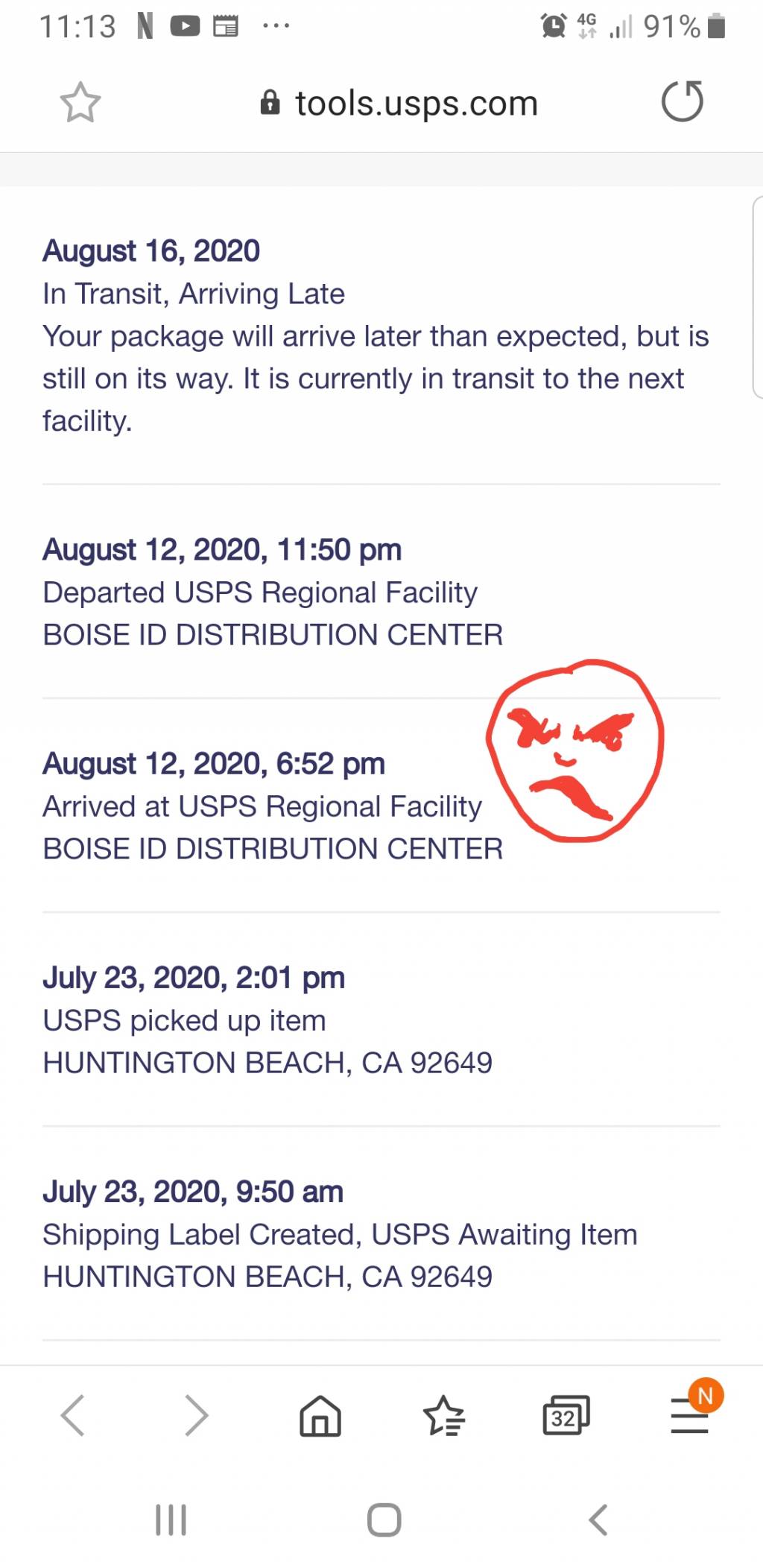The height and width of the screenshot is (1568, 763).
Task: Tap the padlock site security icon
Action: (x=270, y=102)
